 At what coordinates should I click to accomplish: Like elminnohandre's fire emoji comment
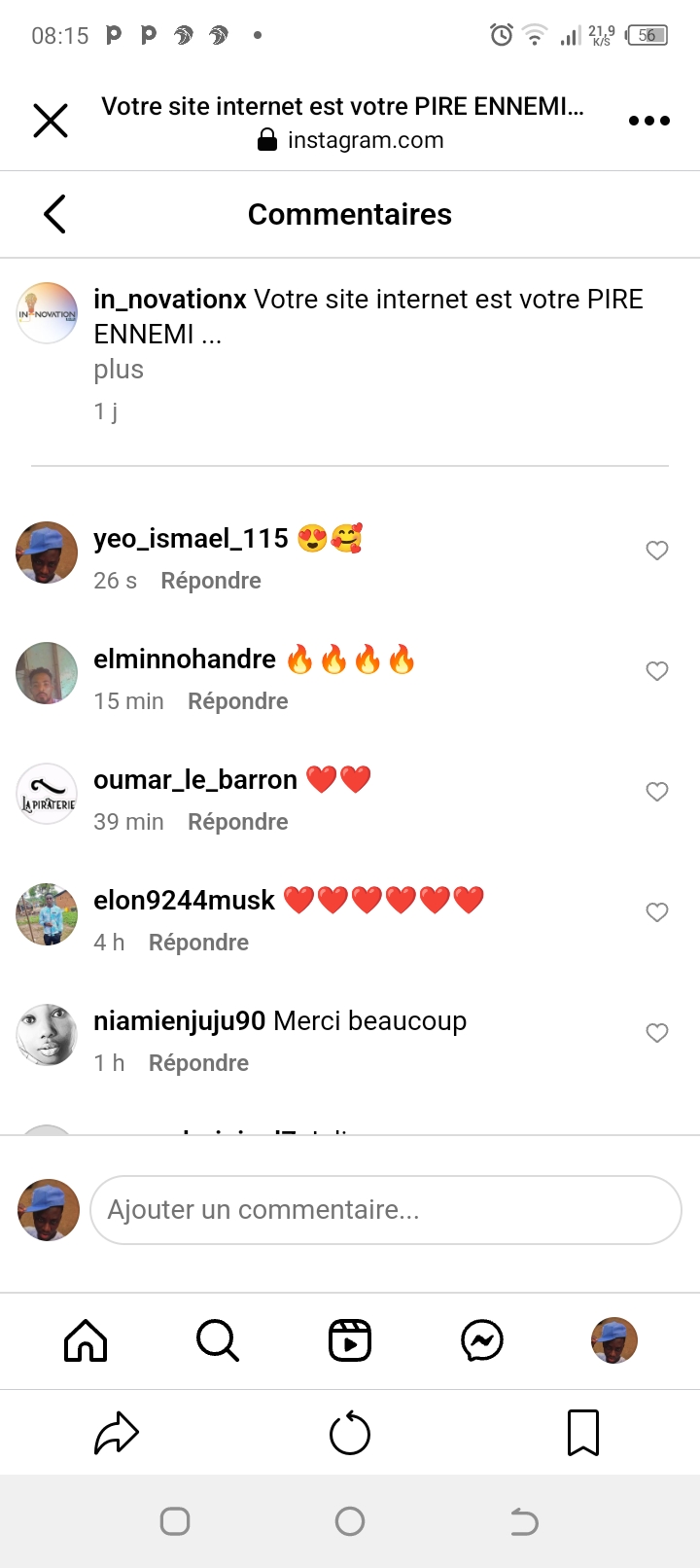[657, 671]
